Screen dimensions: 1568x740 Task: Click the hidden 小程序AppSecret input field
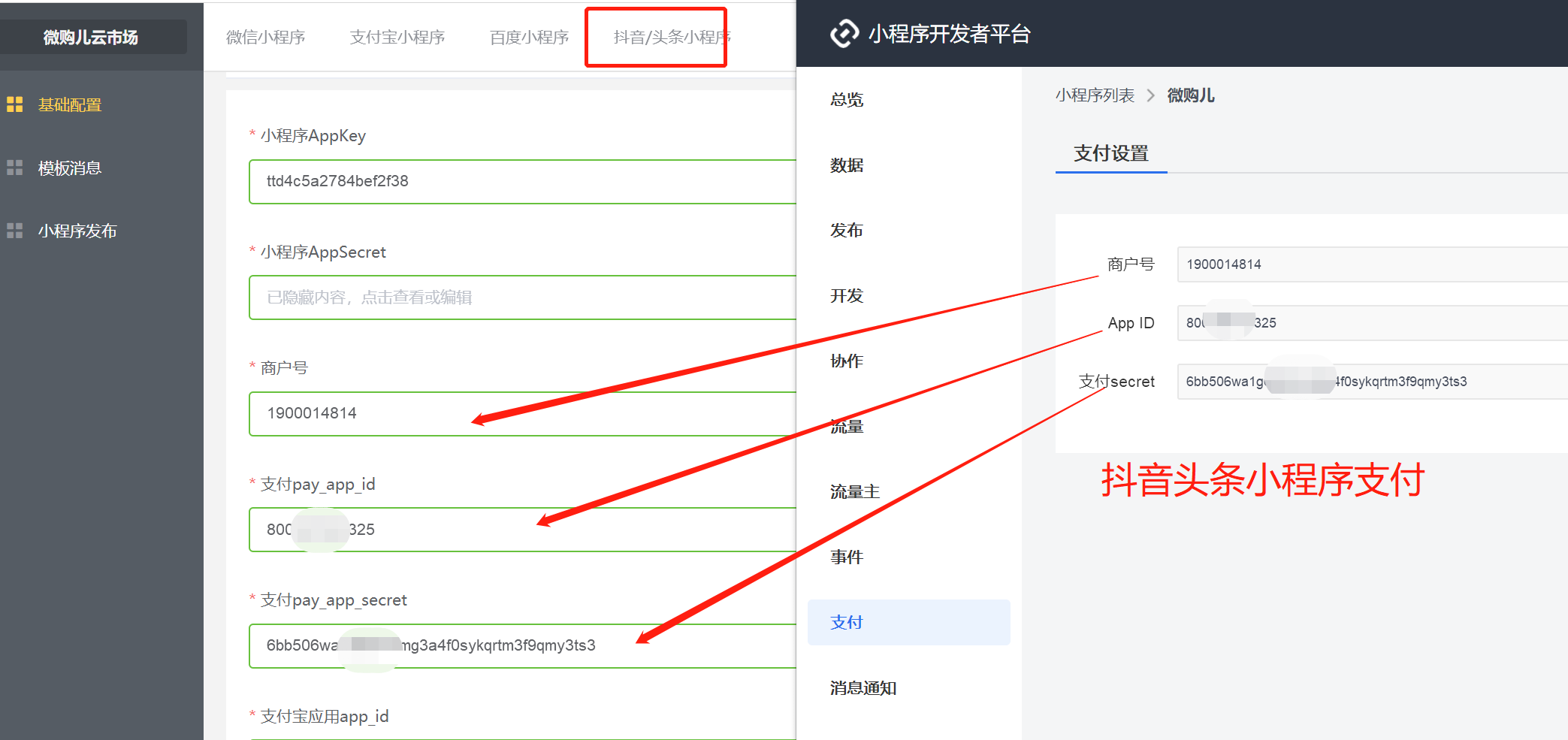pyautogui.click(x=522, y=298)
